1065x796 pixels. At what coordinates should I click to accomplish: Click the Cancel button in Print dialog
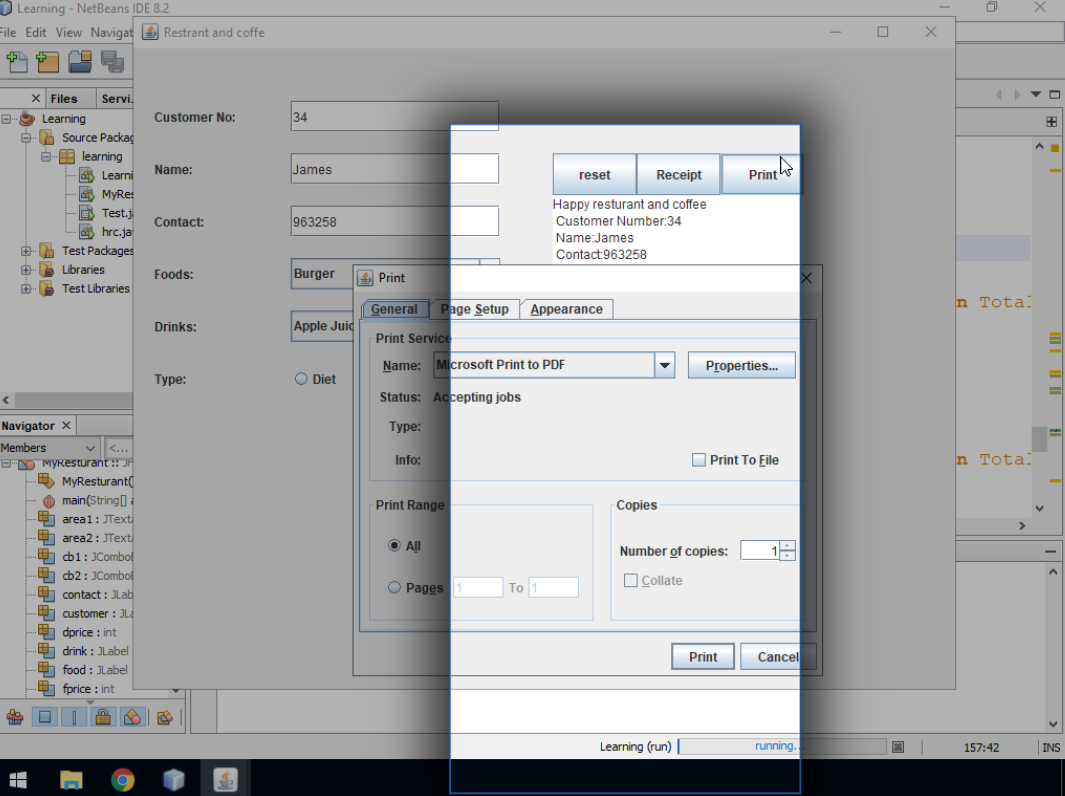tap(778, 657)
